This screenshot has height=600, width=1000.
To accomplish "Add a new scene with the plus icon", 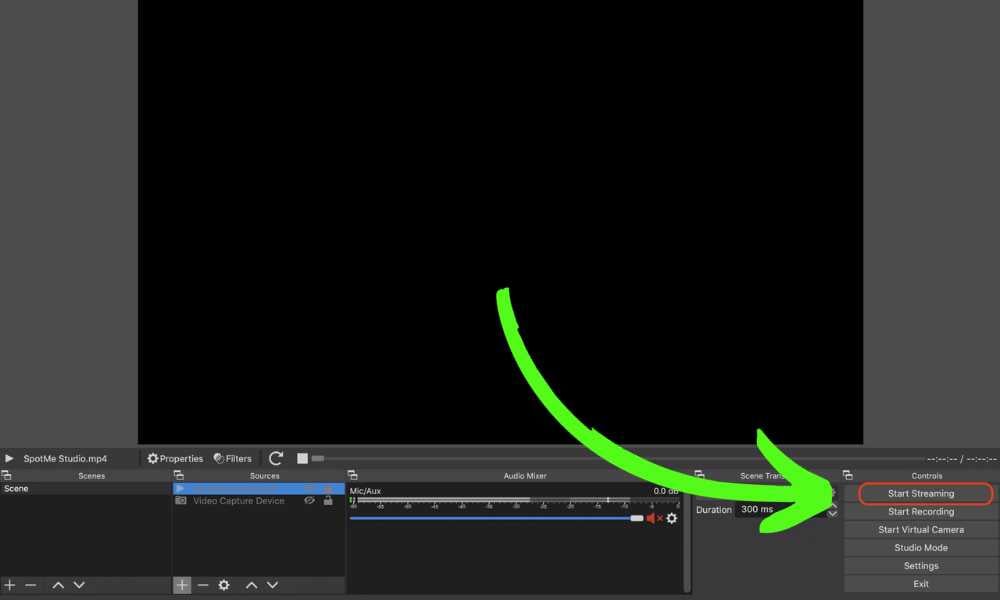I will [x=10, y=585].
